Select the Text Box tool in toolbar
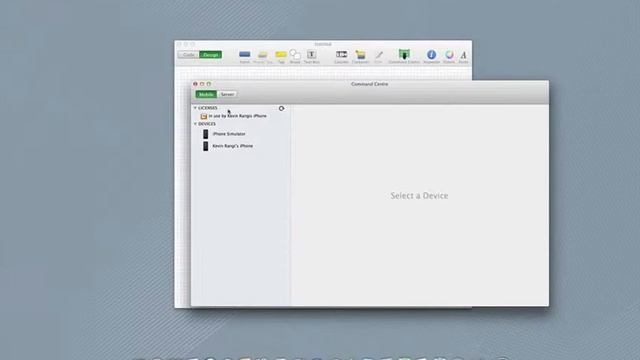 click(311, 56)
